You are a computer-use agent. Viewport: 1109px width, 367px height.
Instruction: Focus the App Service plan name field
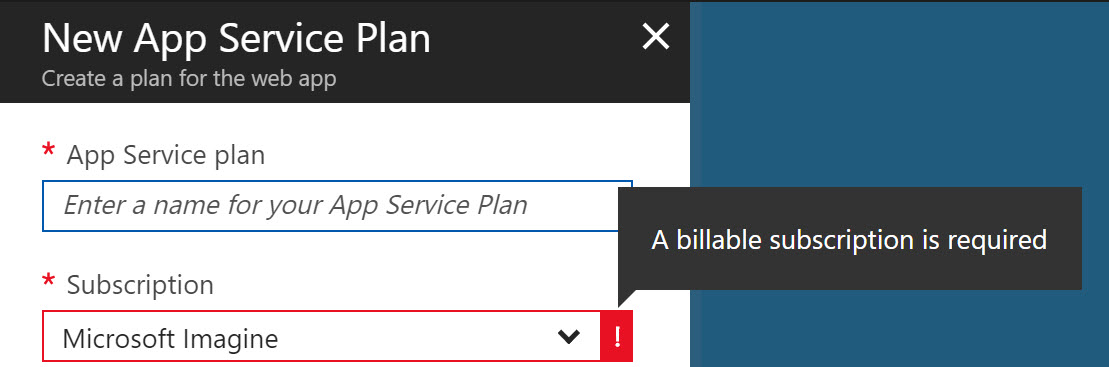coord(330,206)
